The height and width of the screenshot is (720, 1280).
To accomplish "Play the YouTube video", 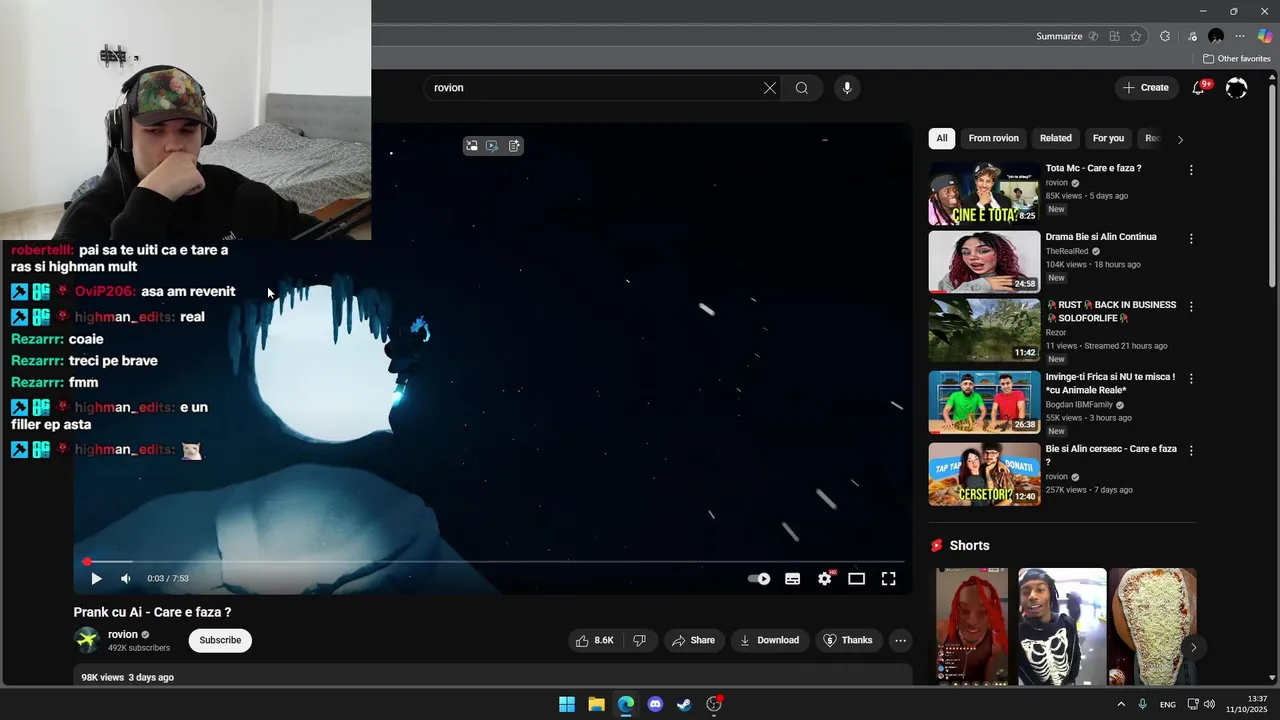I will pyautogui.click(x=96, y=578).
